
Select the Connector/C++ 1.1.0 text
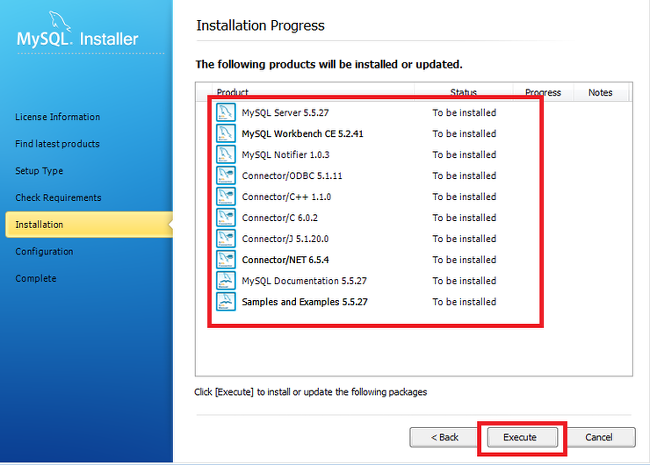(286, 197)
